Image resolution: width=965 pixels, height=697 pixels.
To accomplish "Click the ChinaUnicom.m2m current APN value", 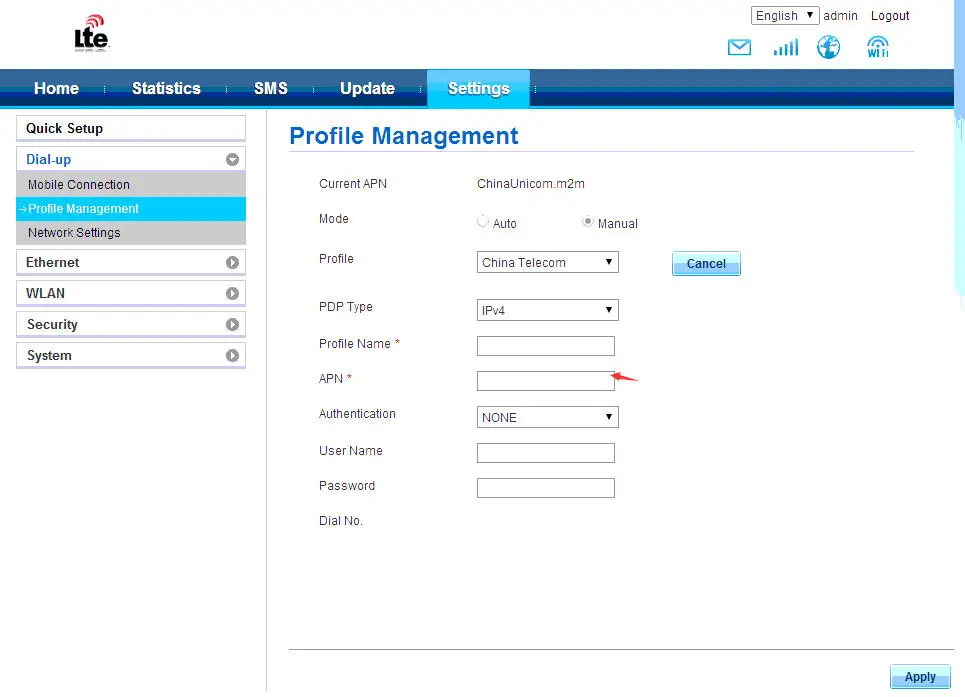I will click(531, 184).
